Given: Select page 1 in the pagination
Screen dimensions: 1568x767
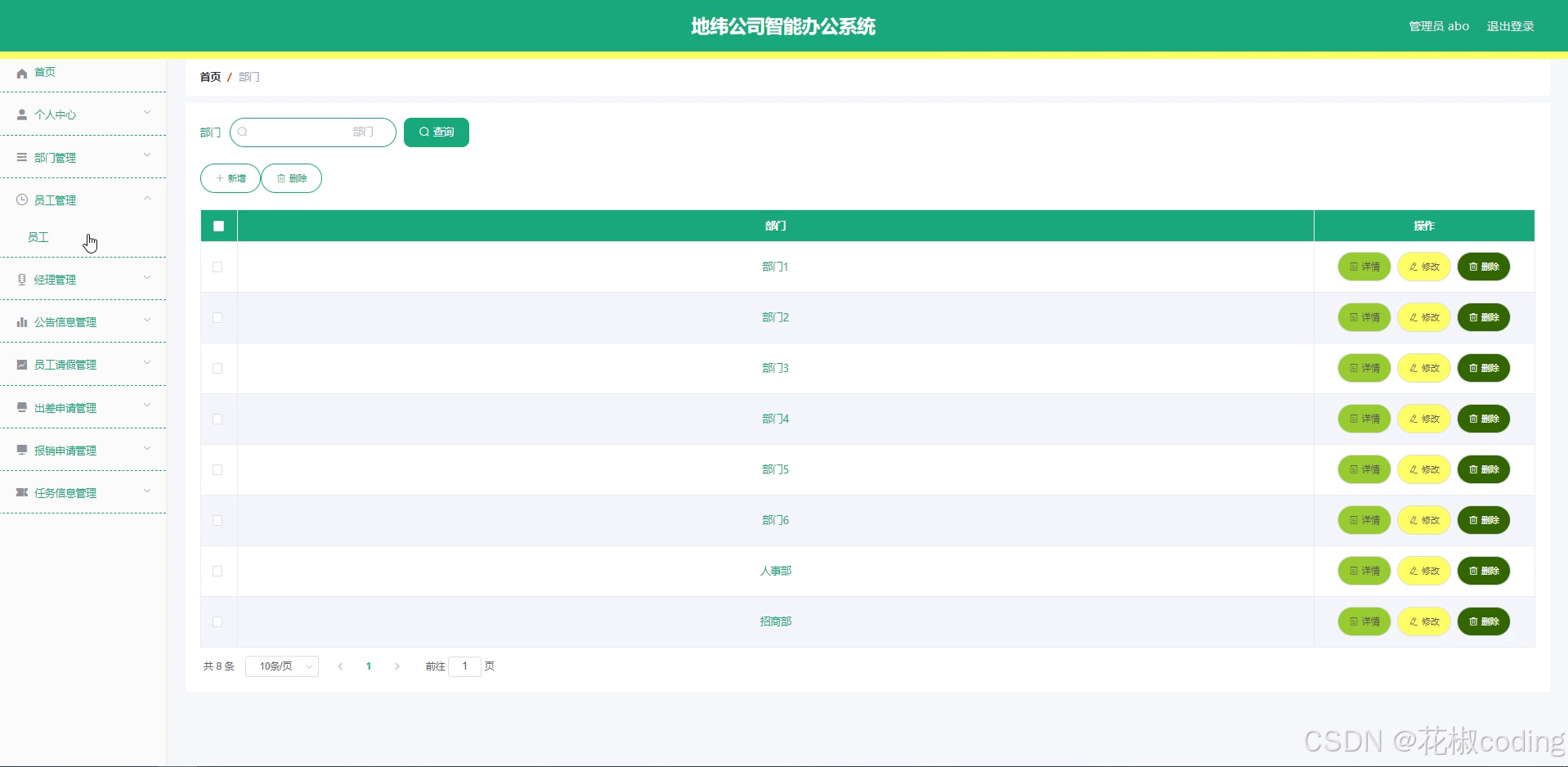Looking at the screenshot, I should click(x=369, y=666).
